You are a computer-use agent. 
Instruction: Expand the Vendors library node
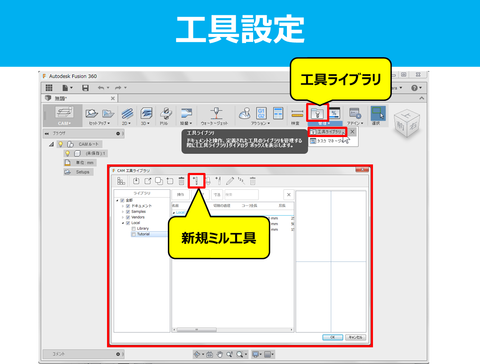[x=123, y=217]
